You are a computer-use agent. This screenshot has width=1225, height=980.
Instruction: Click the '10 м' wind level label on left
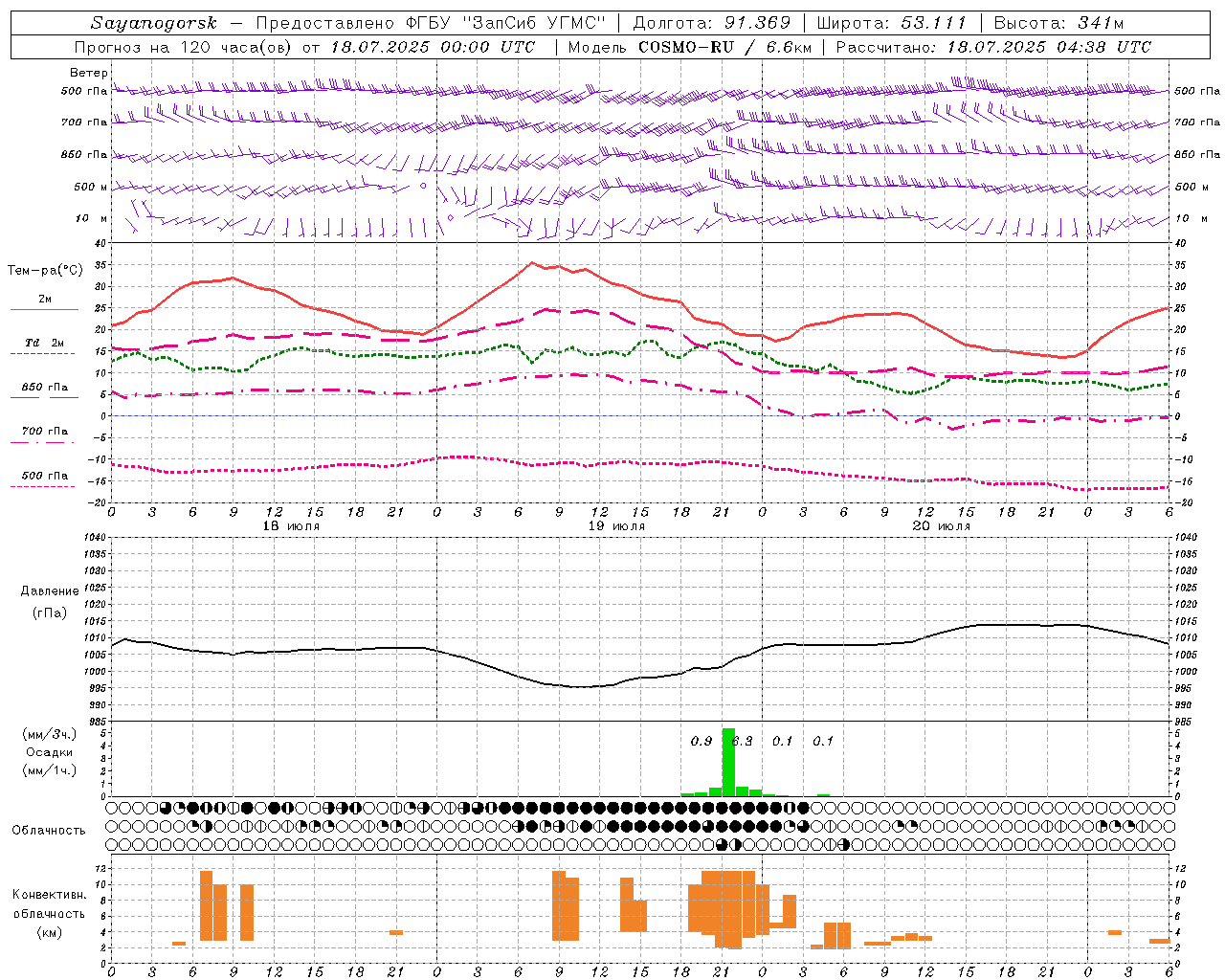pyautogui.click(x=91, y=219)
